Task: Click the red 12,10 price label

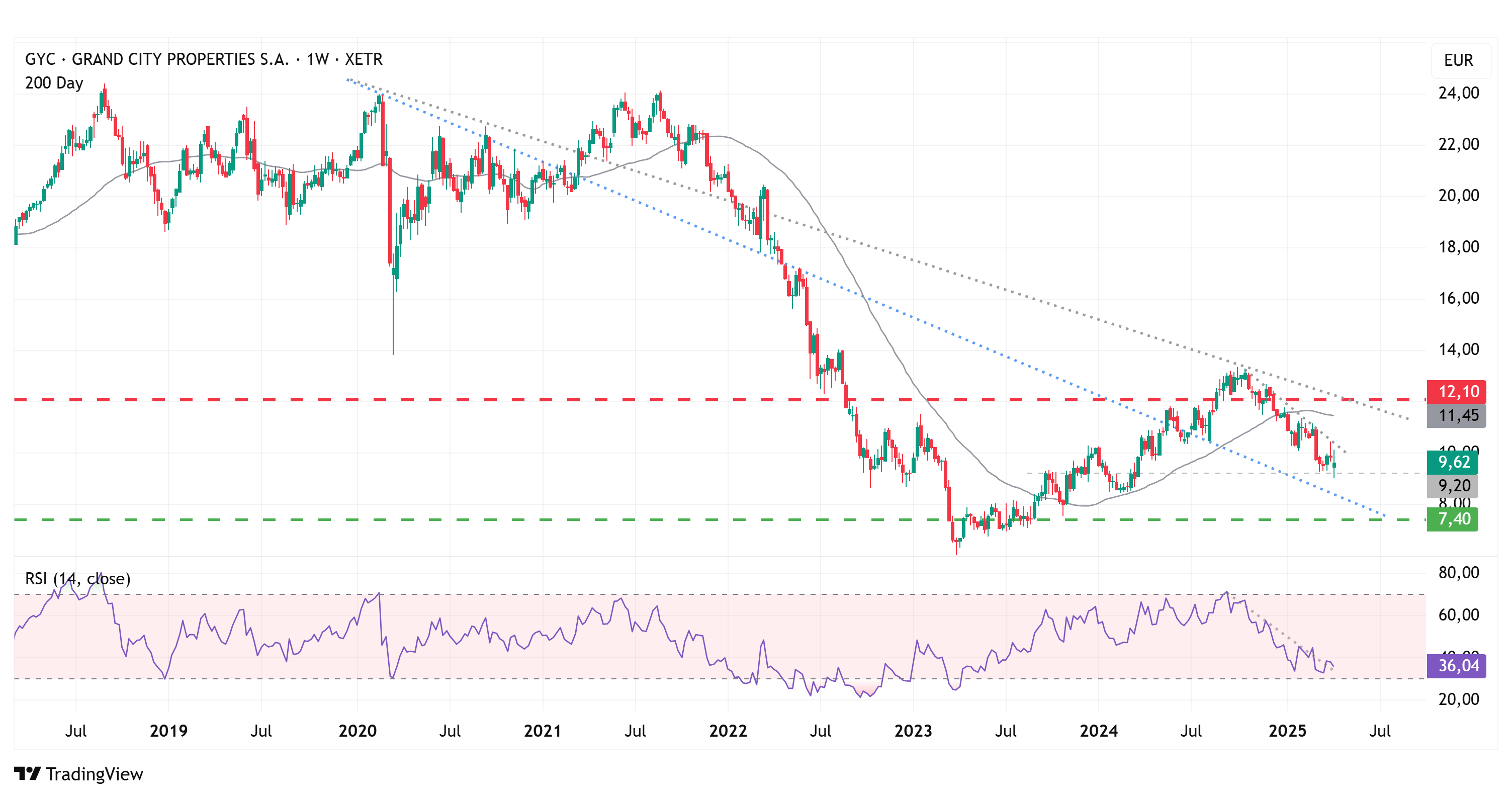Action: point(1456,392)
